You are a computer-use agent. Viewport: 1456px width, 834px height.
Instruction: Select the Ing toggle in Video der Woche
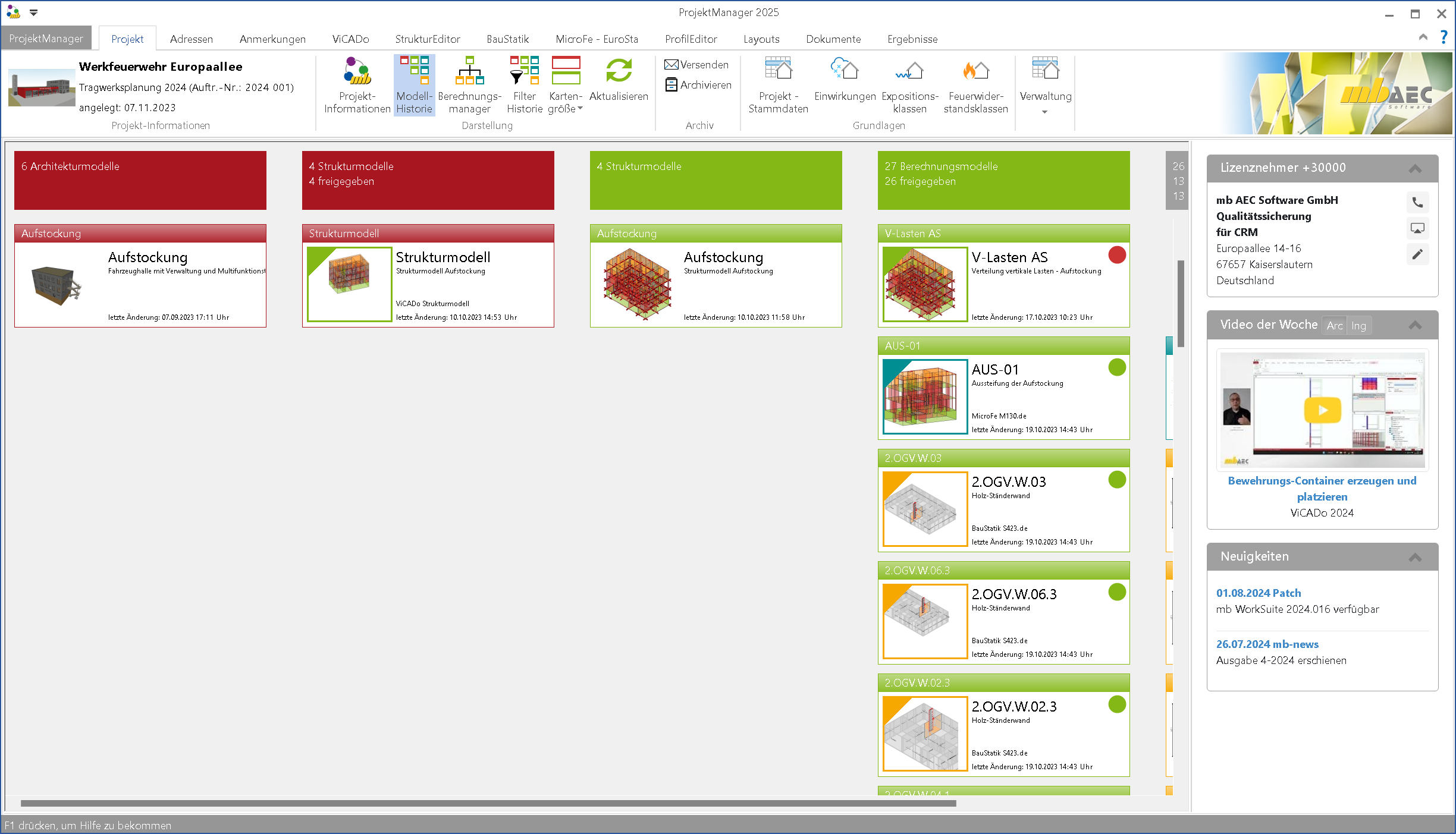coord(1358,325)
